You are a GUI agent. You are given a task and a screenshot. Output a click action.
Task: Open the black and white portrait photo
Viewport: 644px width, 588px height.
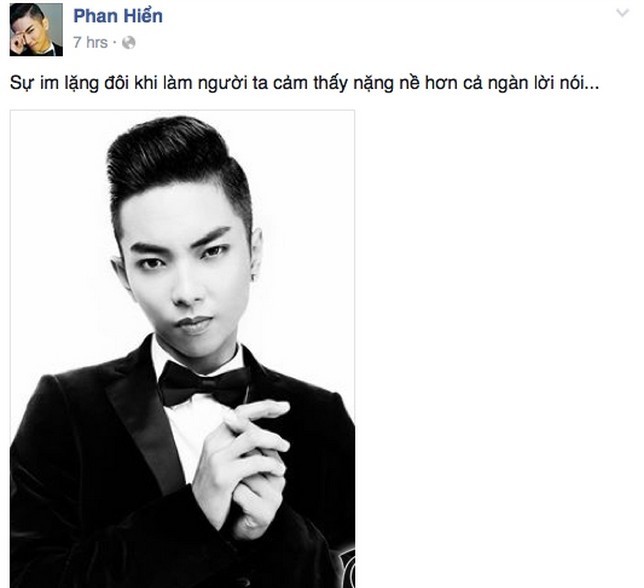182,349
